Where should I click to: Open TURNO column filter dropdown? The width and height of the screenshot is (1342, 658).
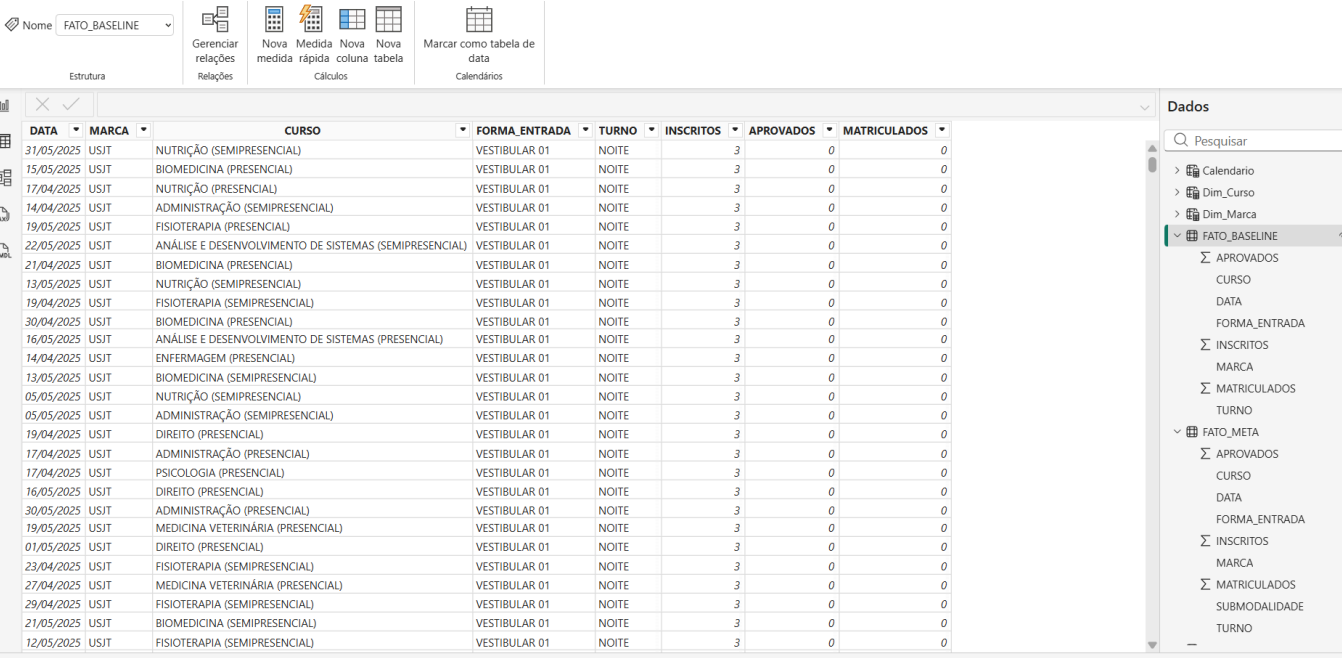[651, 131]
